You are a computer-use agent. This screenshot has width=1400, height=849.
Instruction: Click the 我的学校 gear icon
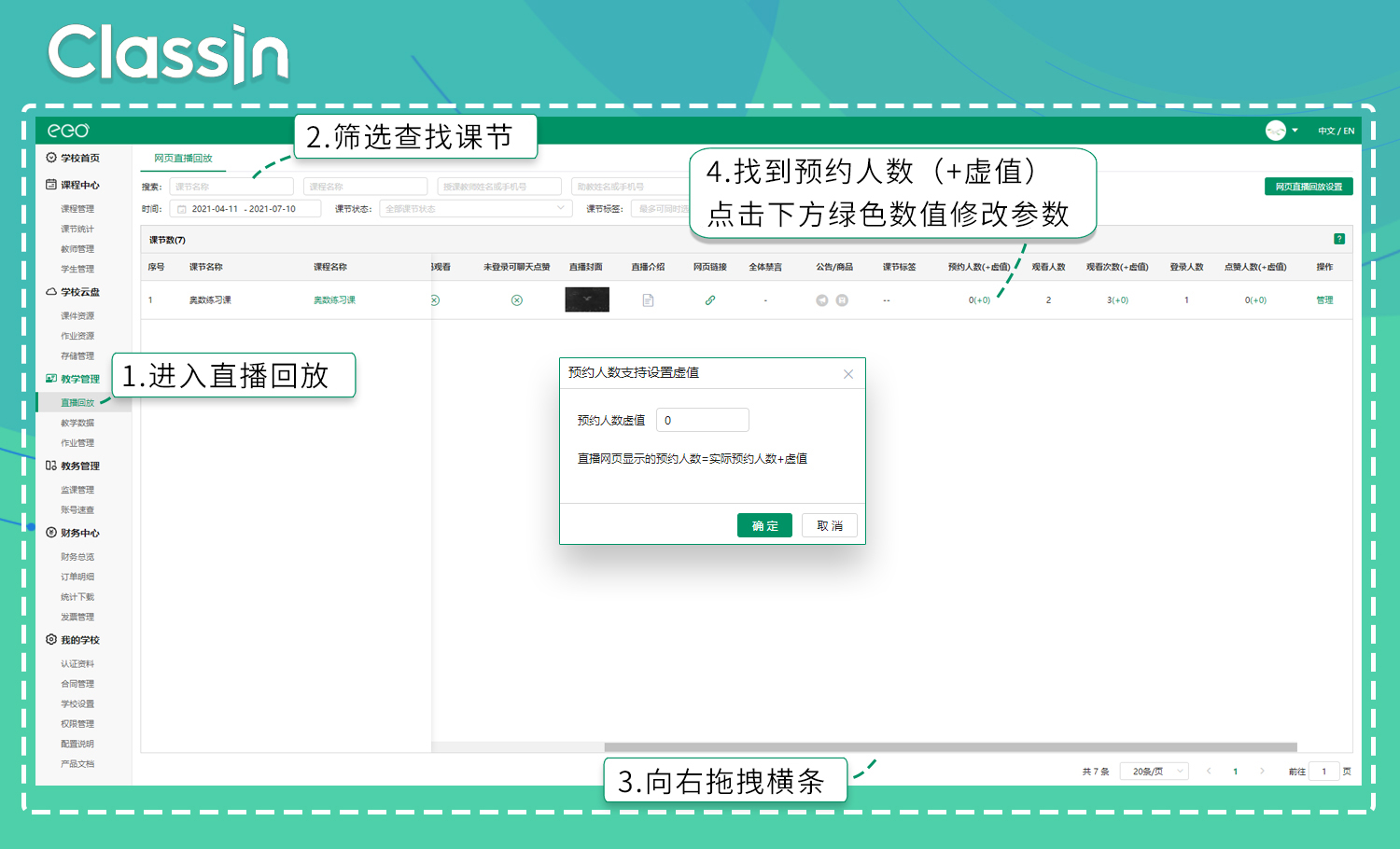pos(51,640)
